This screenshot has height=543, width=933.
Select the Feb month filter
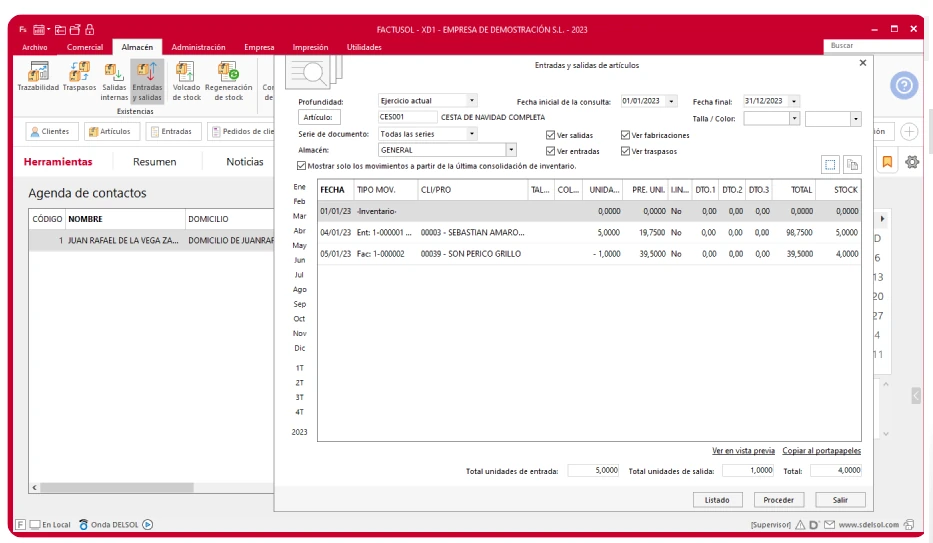tap(299, 201)
